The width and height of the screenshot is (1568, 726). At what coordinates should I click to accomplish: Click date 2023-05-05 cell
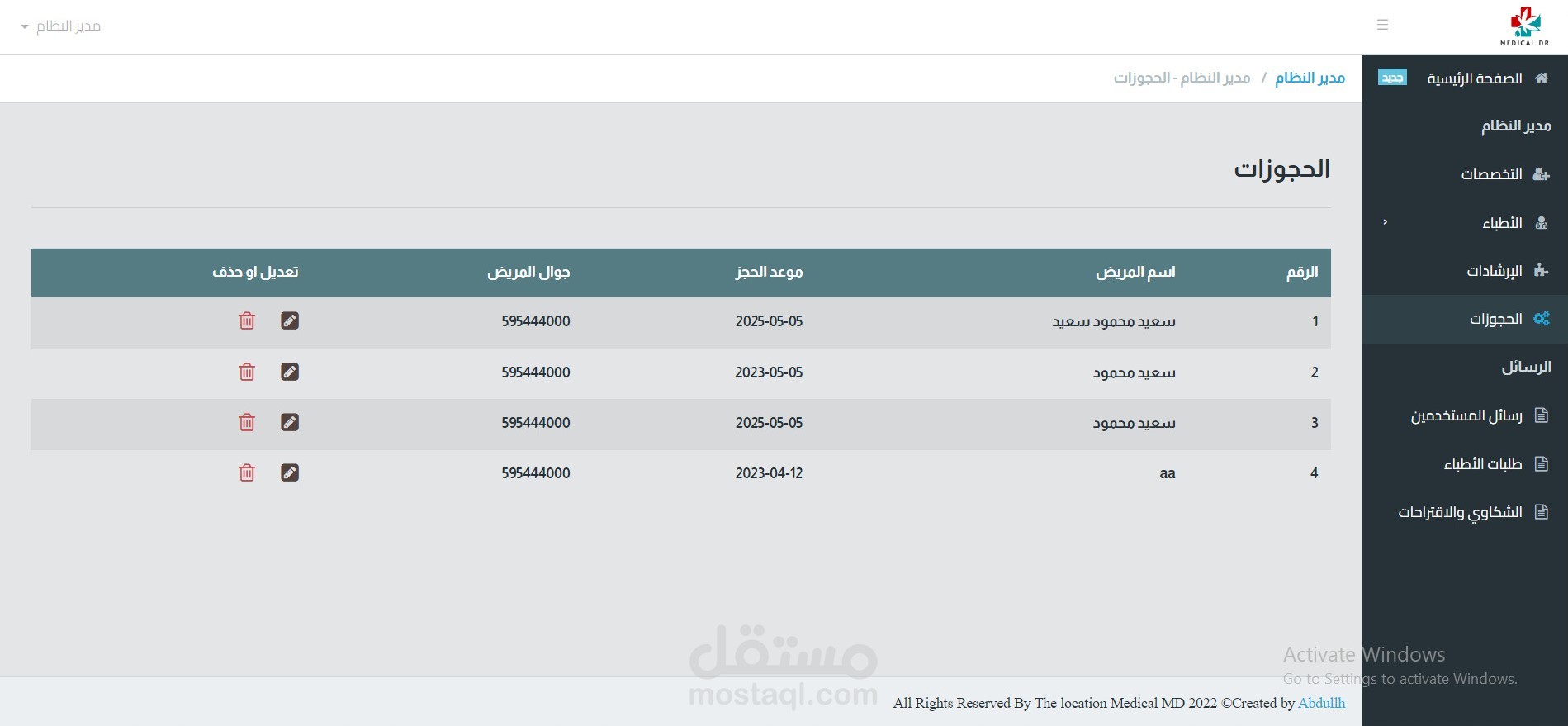[769, 372]
